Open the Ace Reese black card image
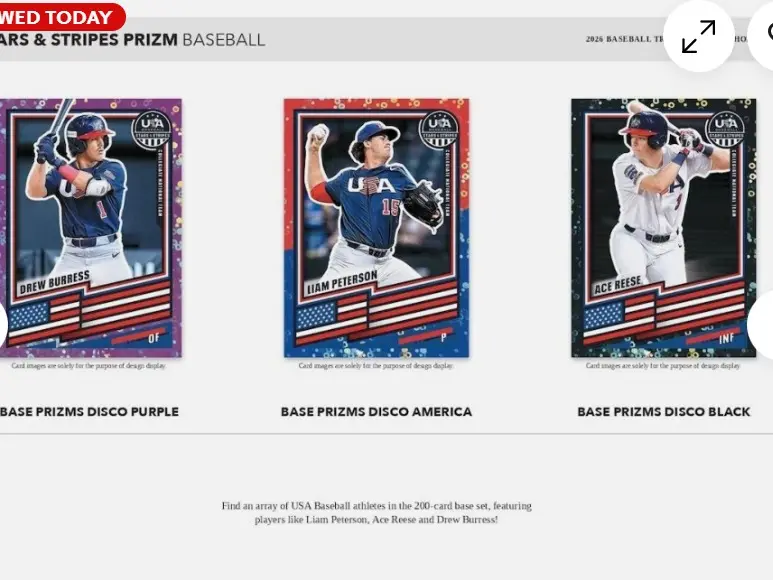This screenshot has height=580, width=773. pyautogui.click(x=664, y=228)
